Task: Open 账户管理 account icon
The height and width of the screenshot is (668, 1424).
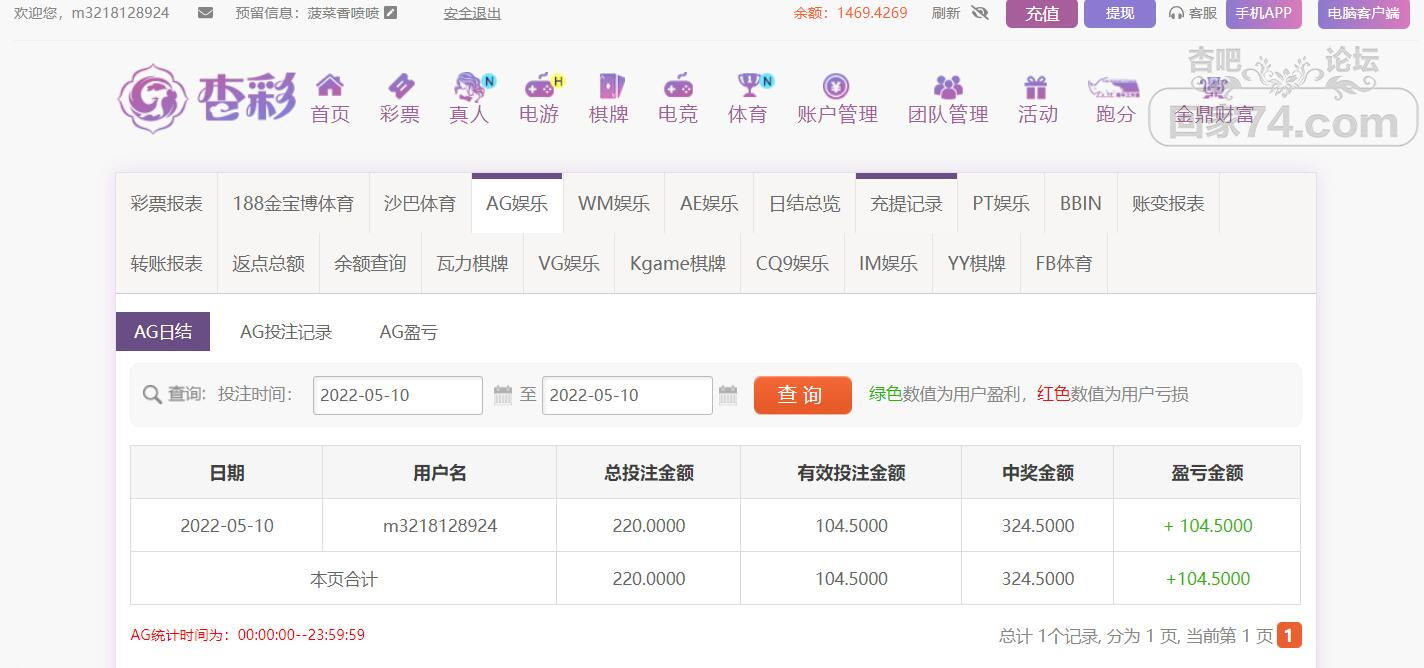Action: pyautogui.click(x=836, y=86)
